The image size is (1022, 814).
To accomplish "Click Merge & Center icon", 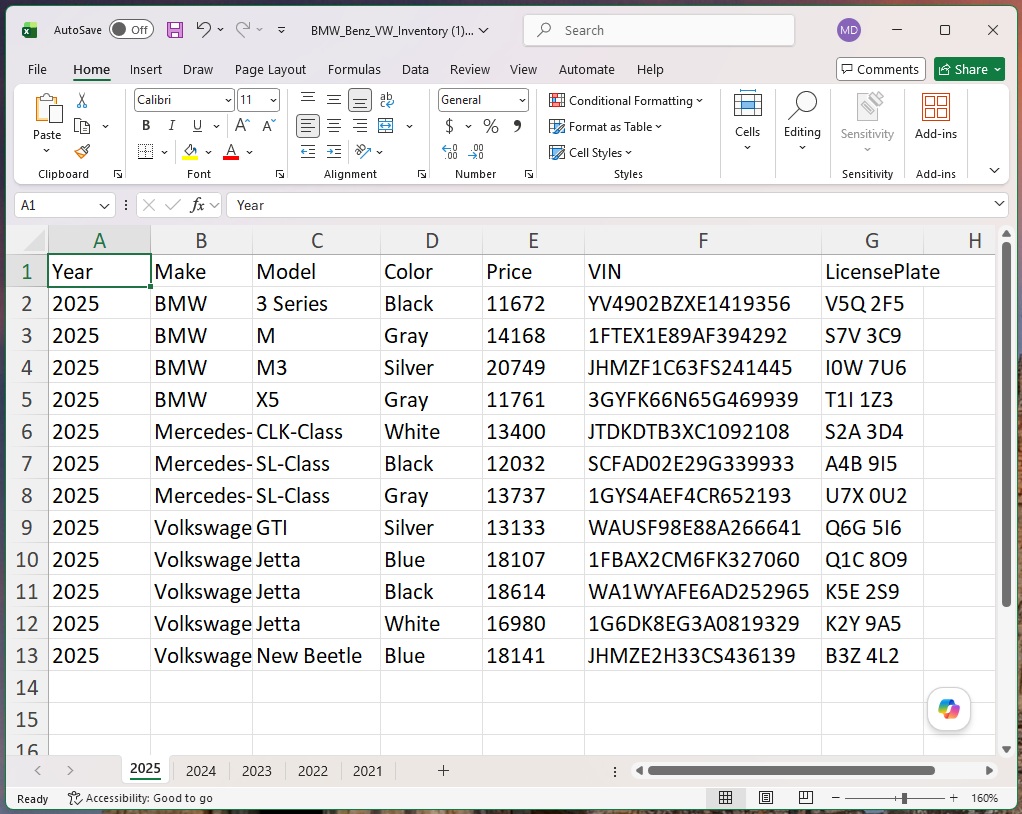I will pyautogui.click(x=386, y=126).
